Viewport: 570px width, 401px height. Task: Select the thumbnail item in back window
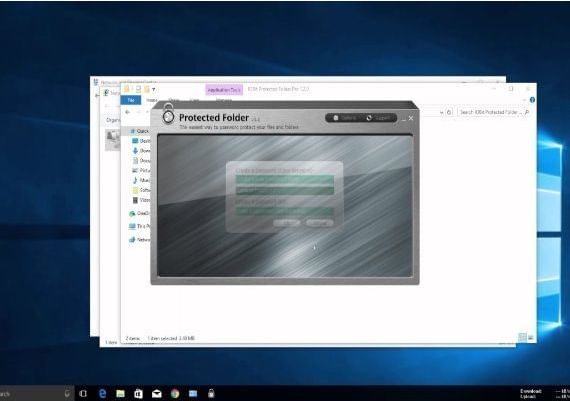112,140
